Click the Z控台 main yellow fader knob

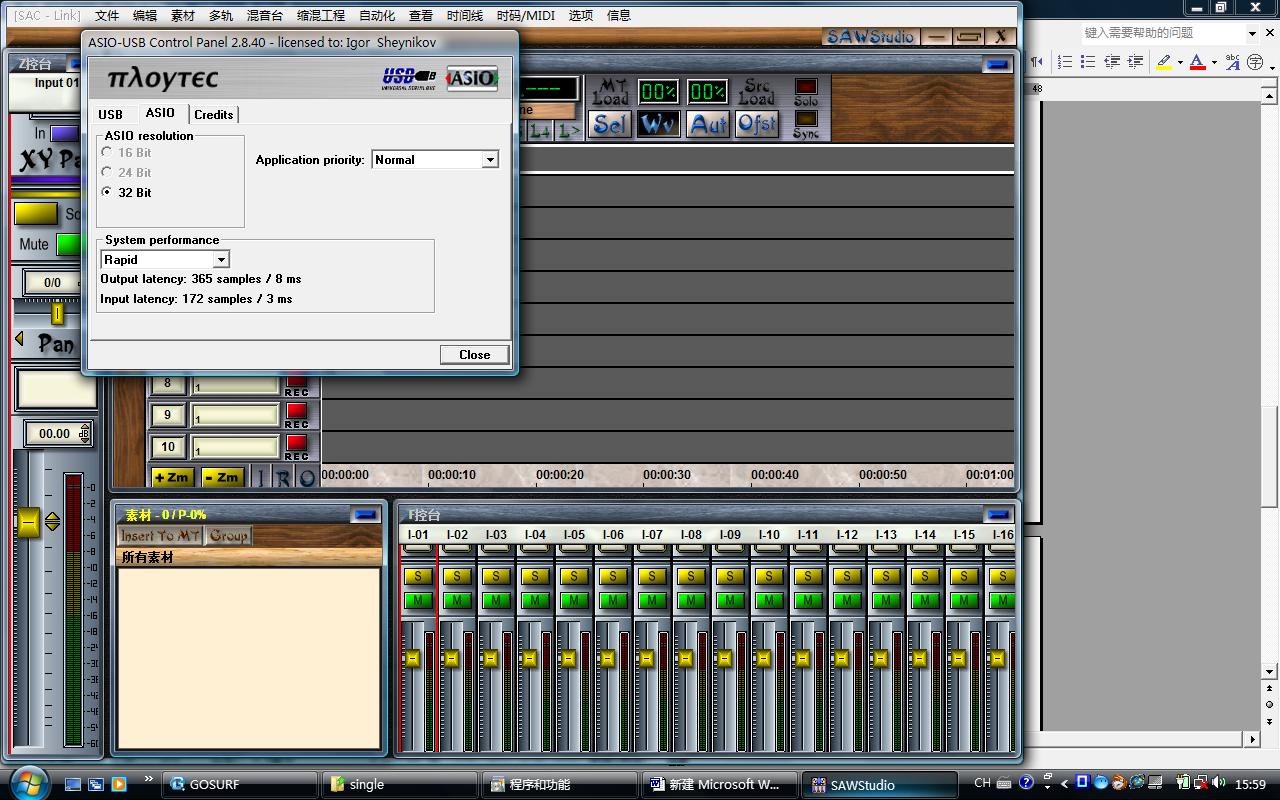[28, 522]
